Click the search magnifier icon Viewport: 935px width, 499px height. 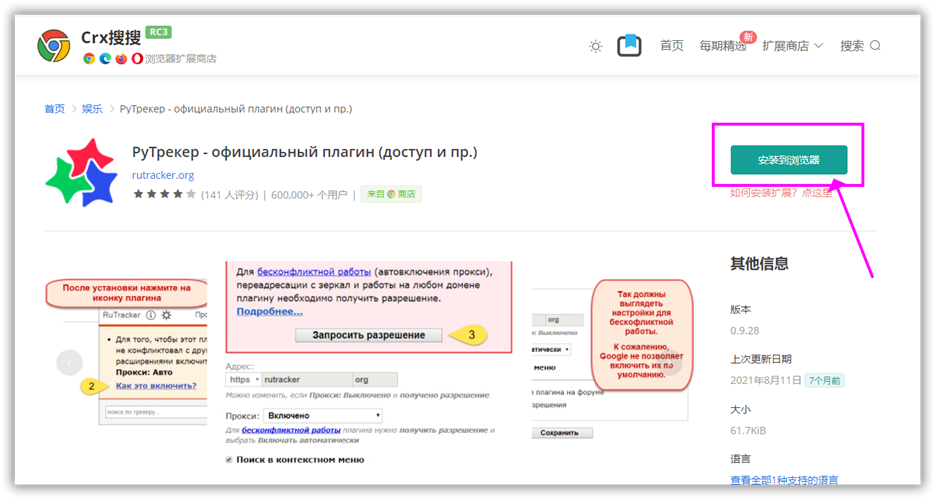click(x=876, y=46)
